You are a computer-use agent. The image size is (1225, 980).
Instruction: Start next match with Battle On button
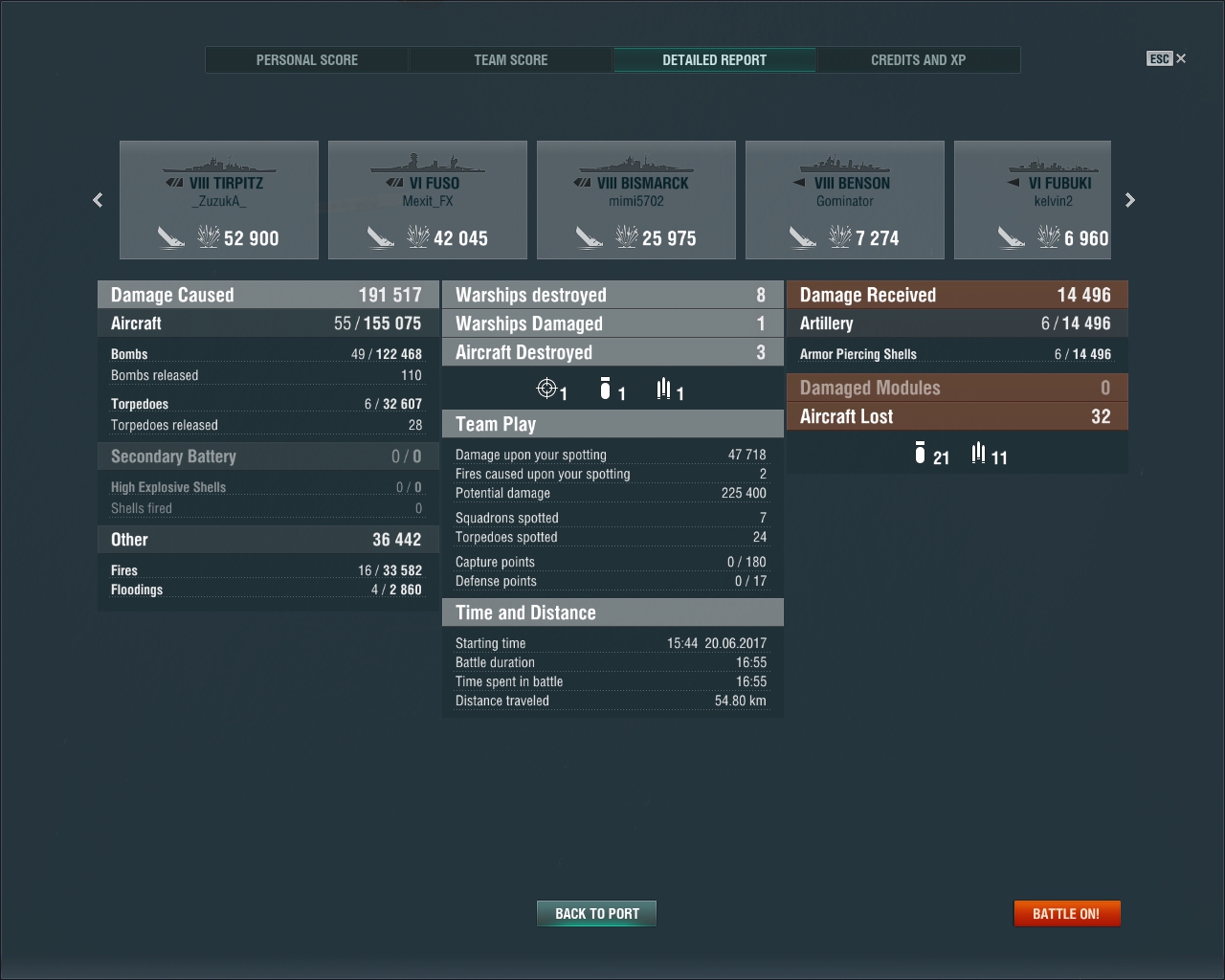pyautogui.click(x=1067, y=914)
